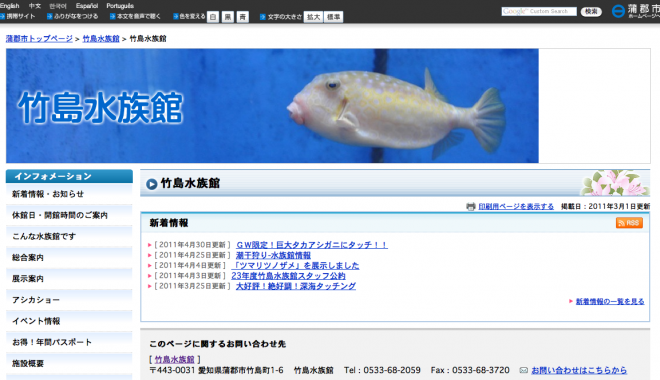
Task: Select Español language option
Action: pyautogui.click(x=87, y=6)
